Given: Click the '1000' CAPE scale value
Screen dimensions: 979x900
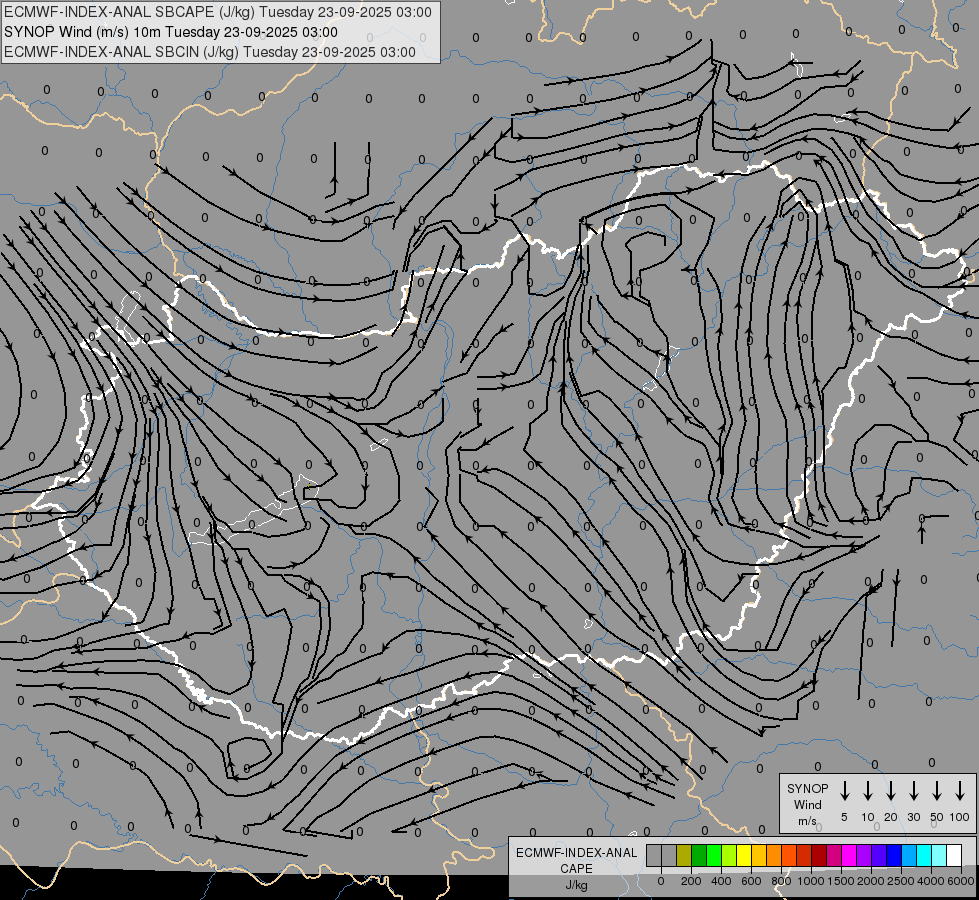Looking at the screenshot, I should point(811,881).
